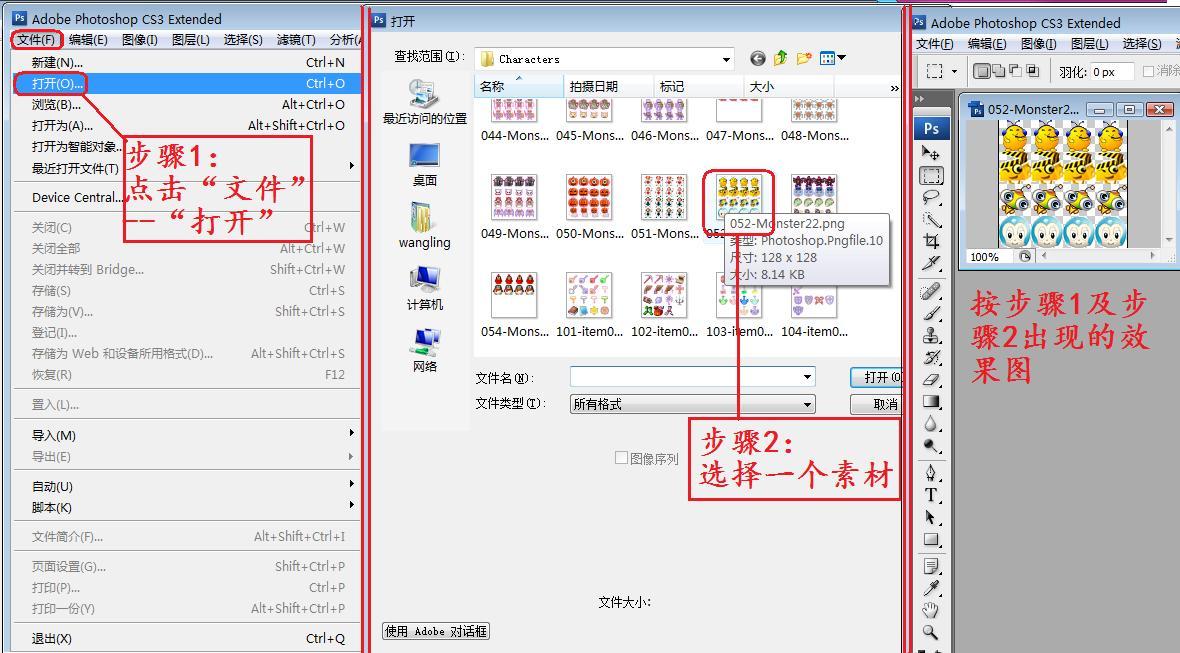
Task: Activate the Clone Stamp tool
Action: coord(931,335)
